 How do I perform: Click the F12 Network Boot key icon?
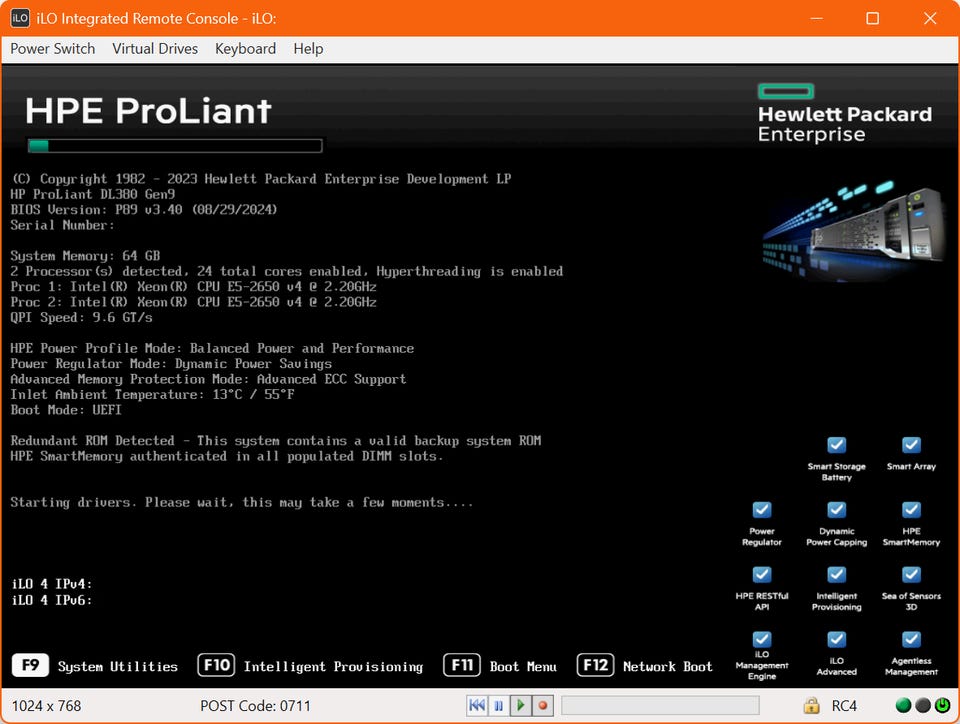[x=595, y=665]
